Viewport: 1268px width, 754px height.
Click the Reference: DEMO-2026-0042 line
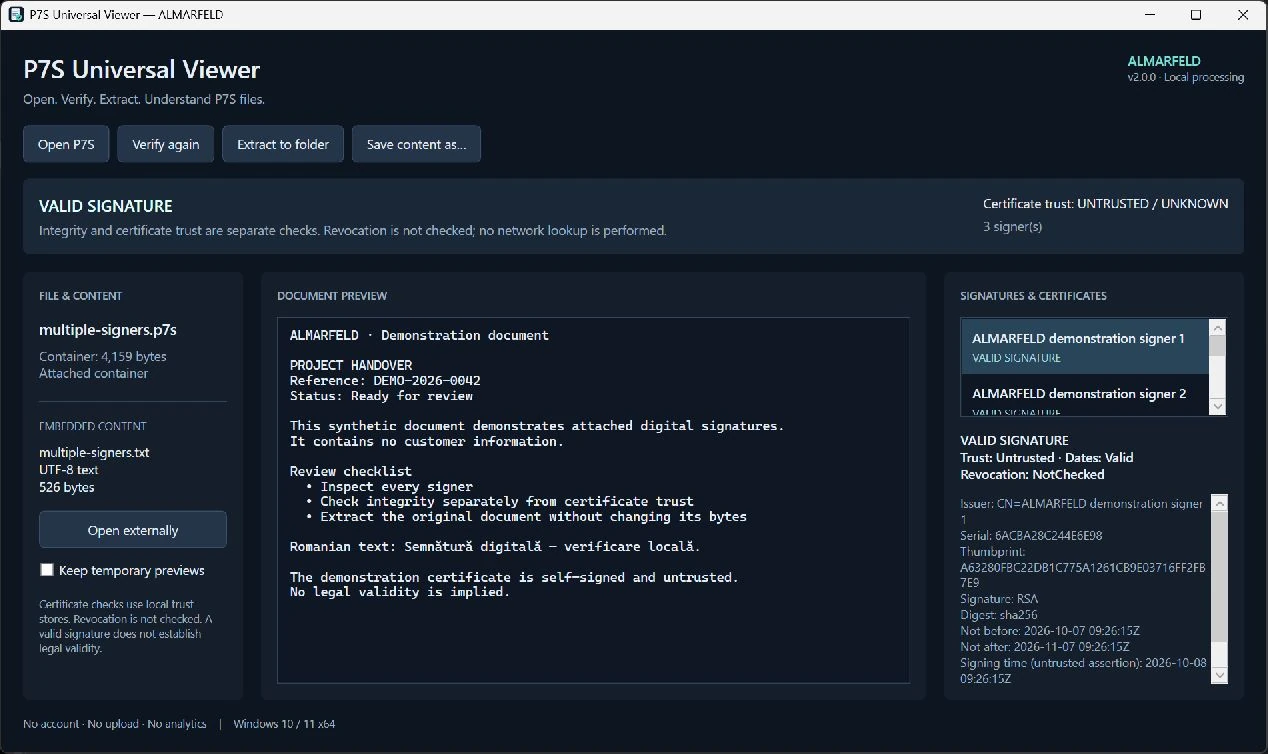click(385, 381)
